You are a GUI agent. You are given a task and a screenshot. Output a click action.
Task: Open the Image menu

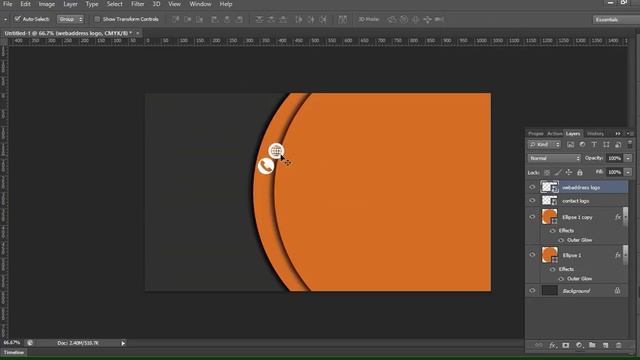(x=47, y=4)
